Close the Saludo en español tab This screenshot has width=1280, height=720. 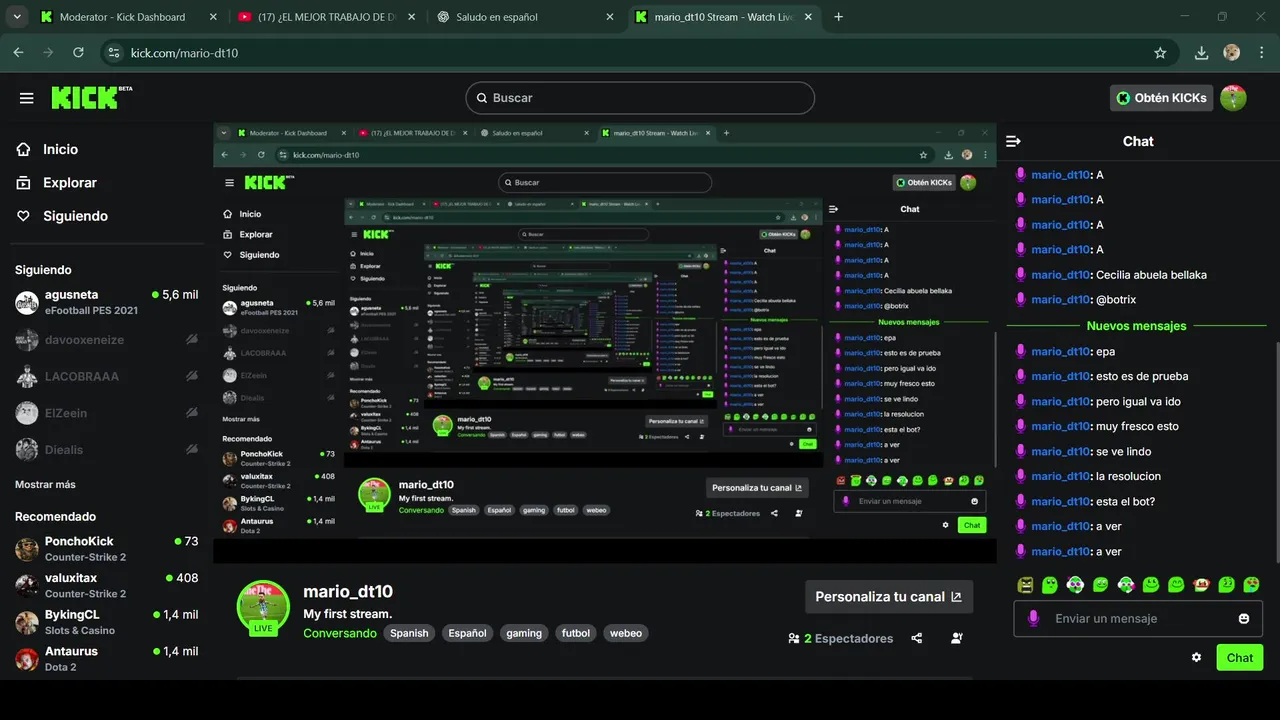(x=610, y=17)
